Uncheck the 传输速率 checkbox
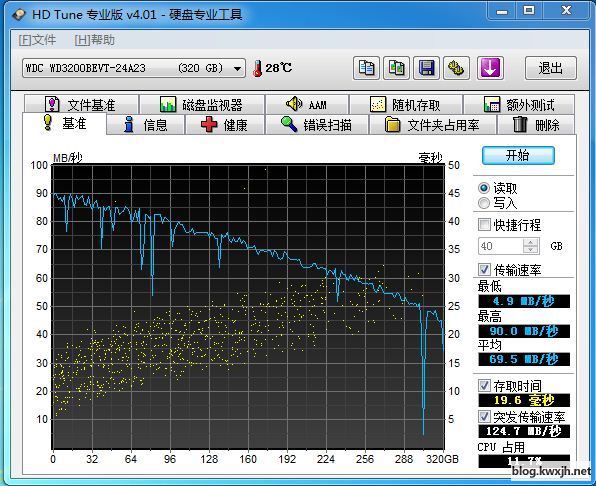This screenshot has width=596, height=486. click(484, 269)
